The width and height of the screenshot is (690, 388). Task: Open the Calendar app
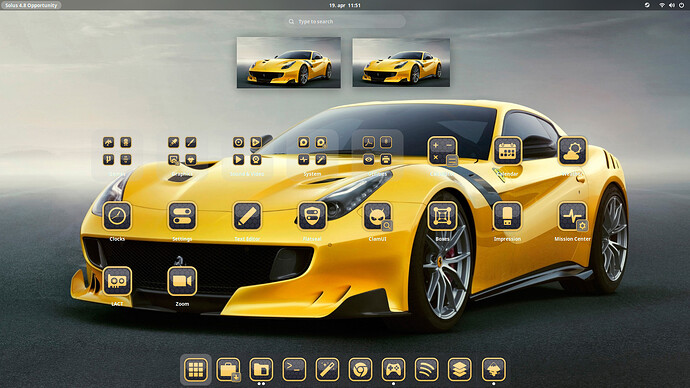pyautogui.click(x=507, y=151)
